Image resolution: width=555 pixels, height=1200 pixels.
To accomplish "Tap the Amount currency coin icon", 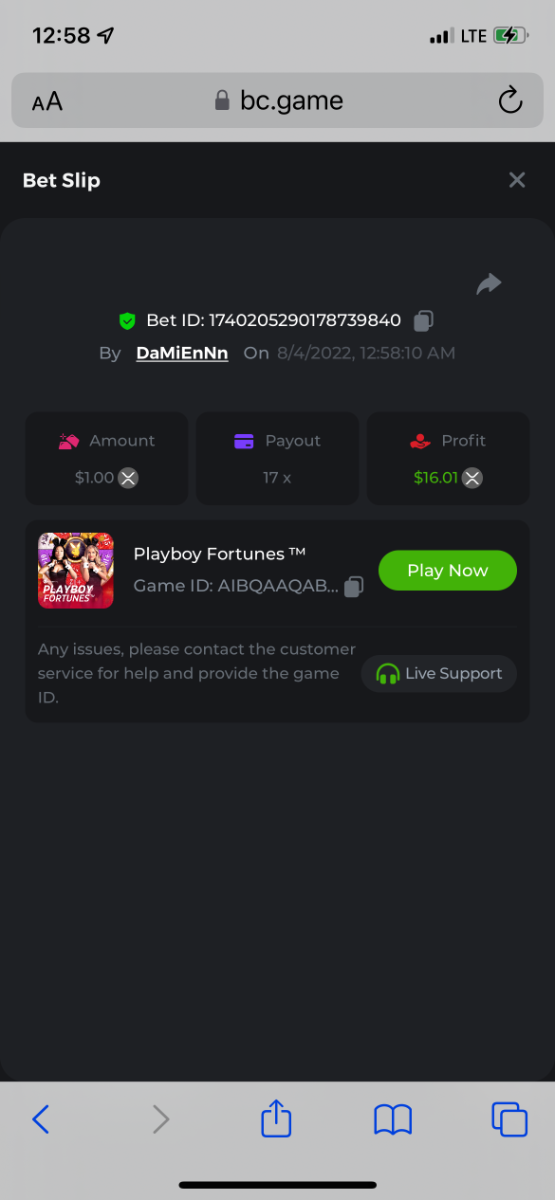I will click(128, 478).
